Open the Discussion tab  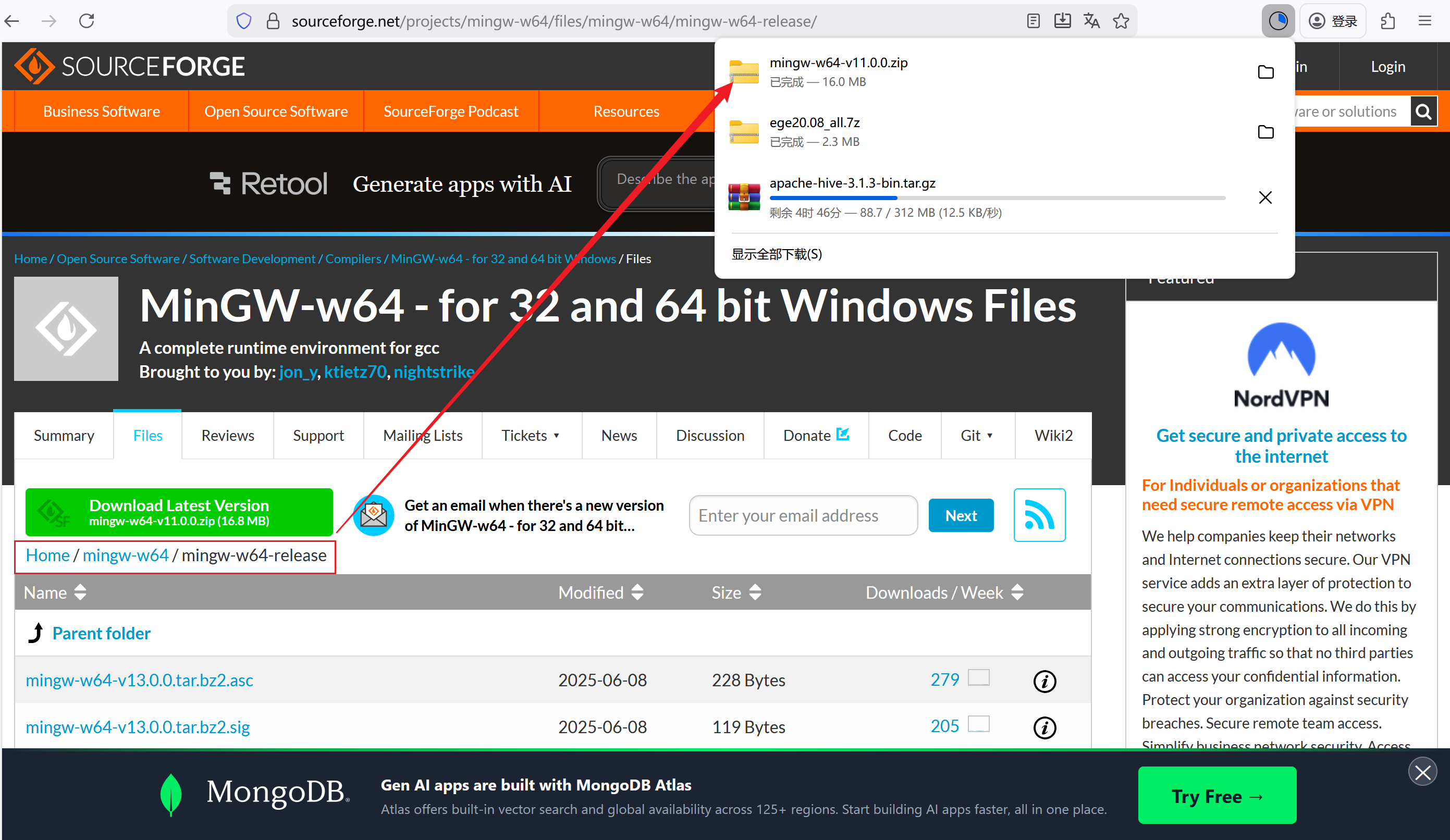pyautogui.click(x=709, y=436)
